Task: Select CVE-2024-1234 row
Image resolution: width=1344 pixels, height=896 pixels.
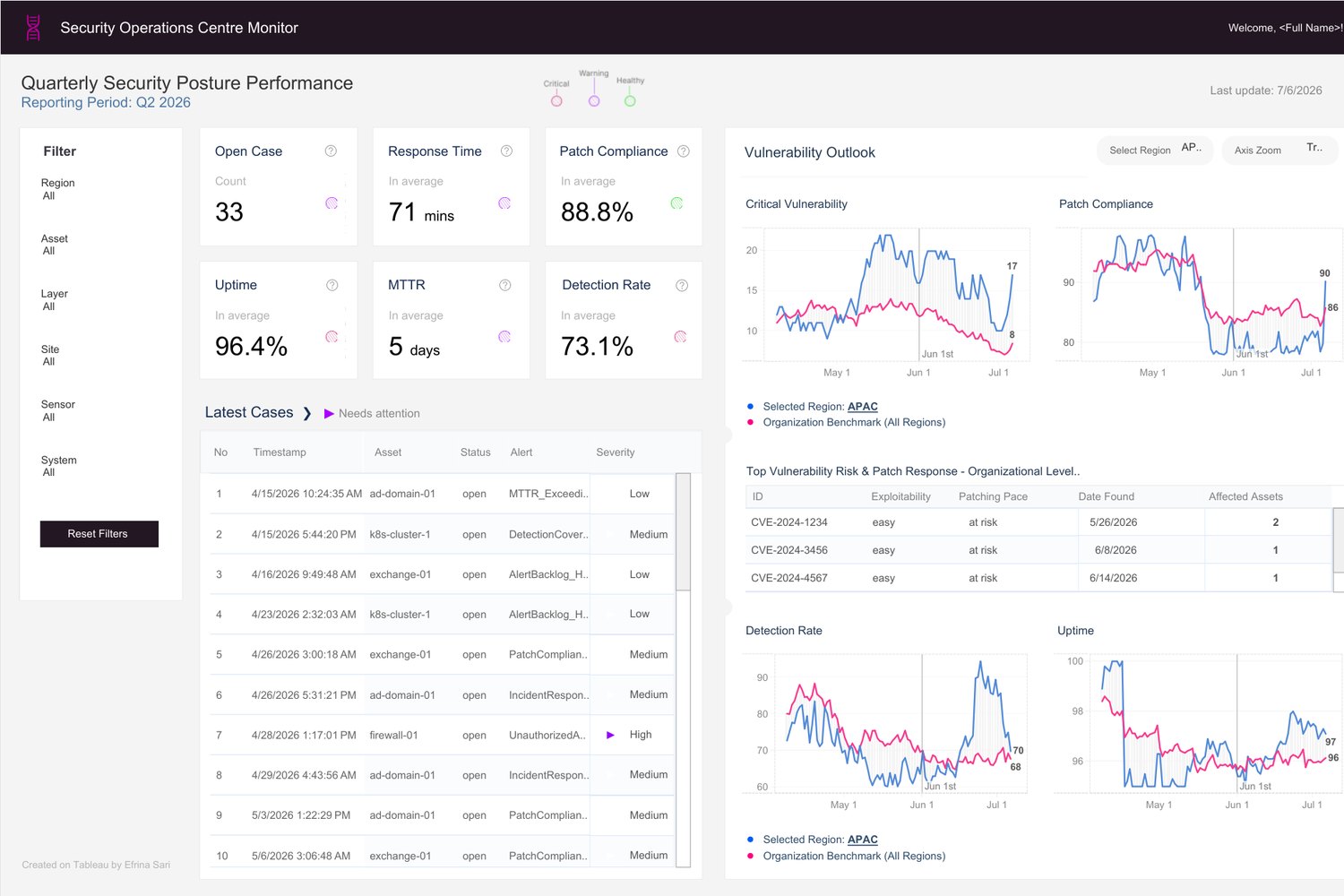Action: pos(1039,522)
